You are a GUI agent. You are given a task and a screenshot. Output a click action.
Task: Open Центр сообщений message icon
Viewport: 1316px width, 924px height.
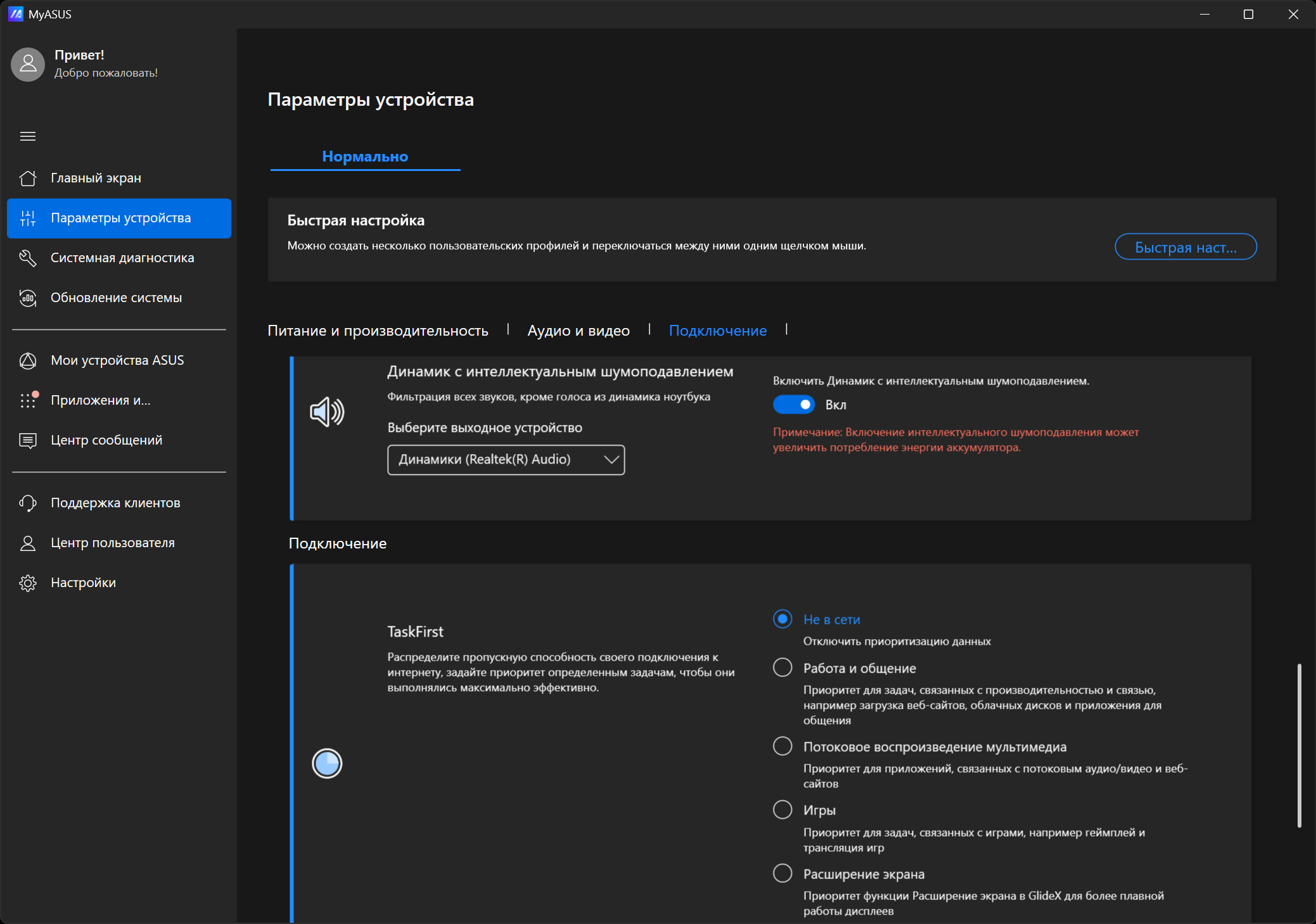[28, 440]
